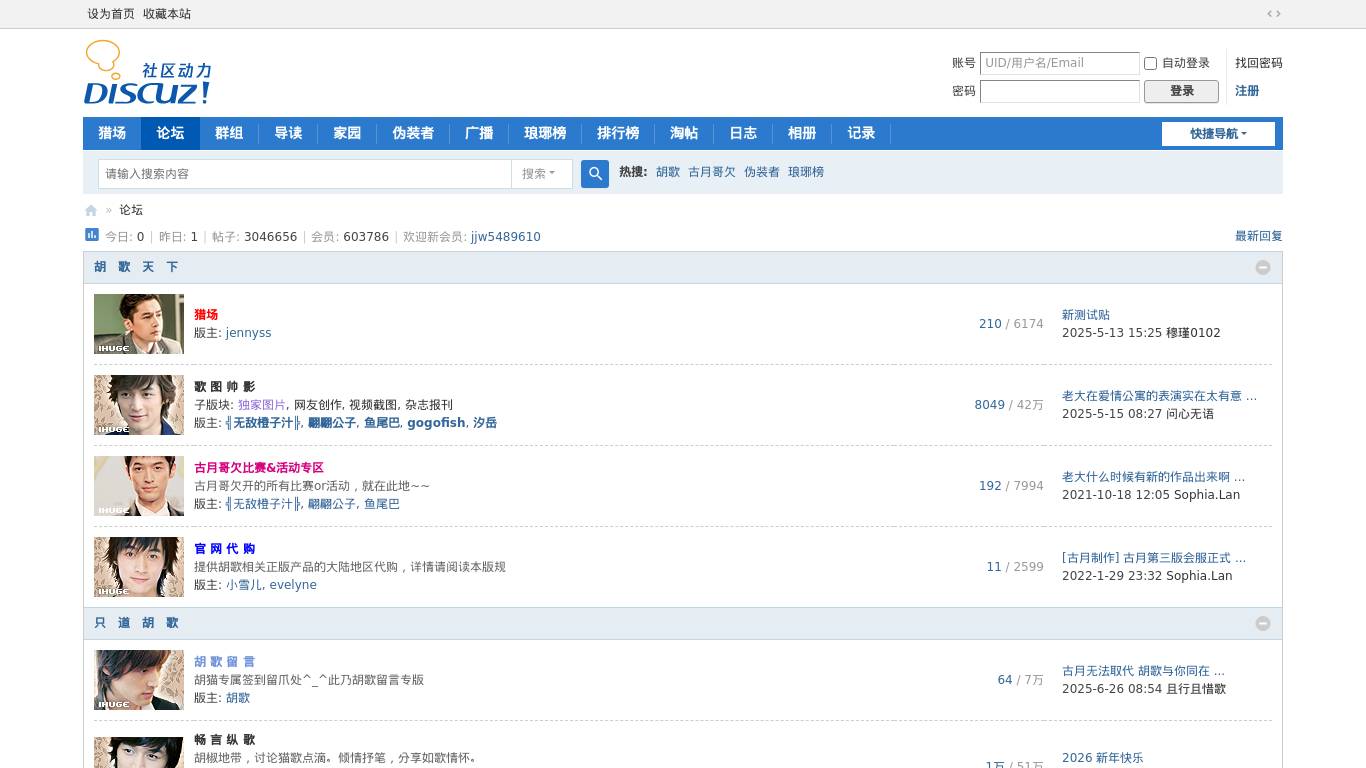
Task: Open the 独家图片 subforum link
Action: point(262,405)
